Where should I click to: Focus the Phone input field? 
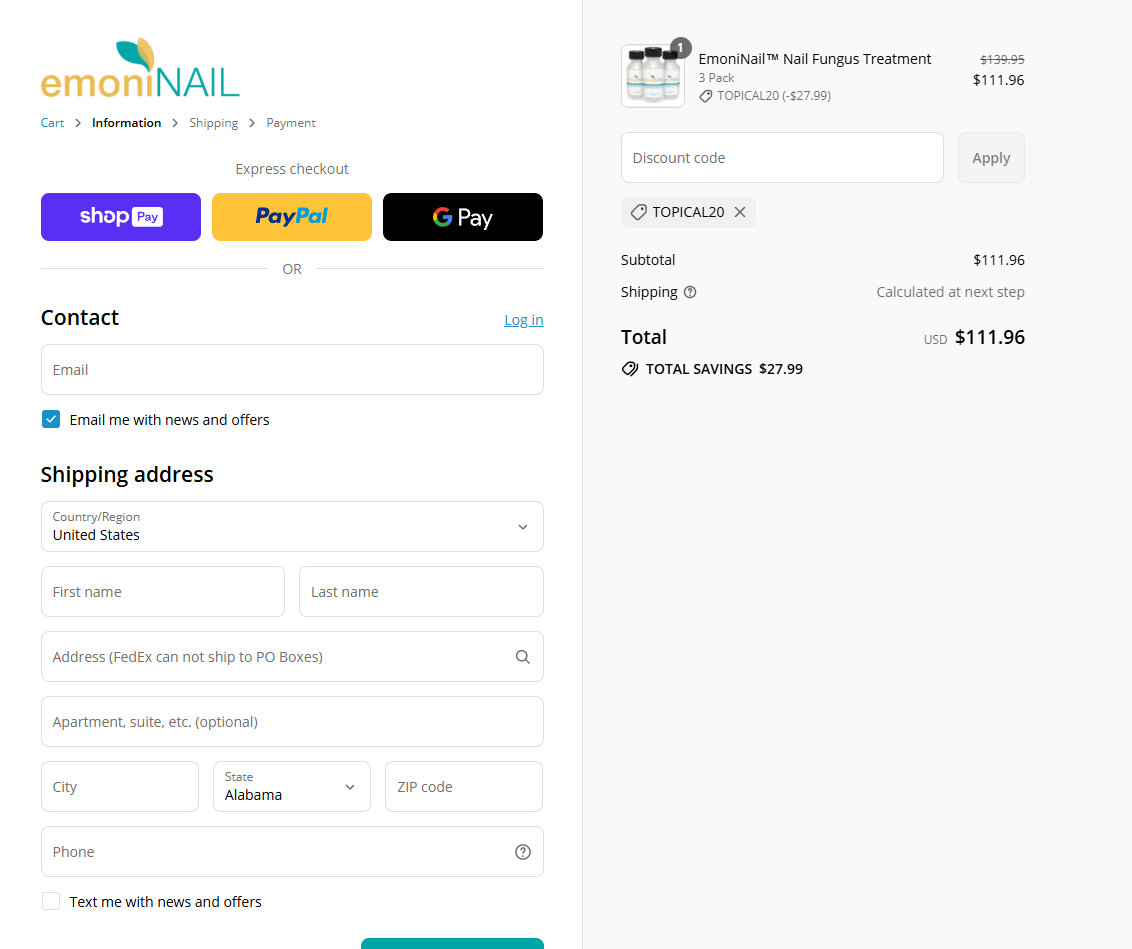tap(292, 852)
